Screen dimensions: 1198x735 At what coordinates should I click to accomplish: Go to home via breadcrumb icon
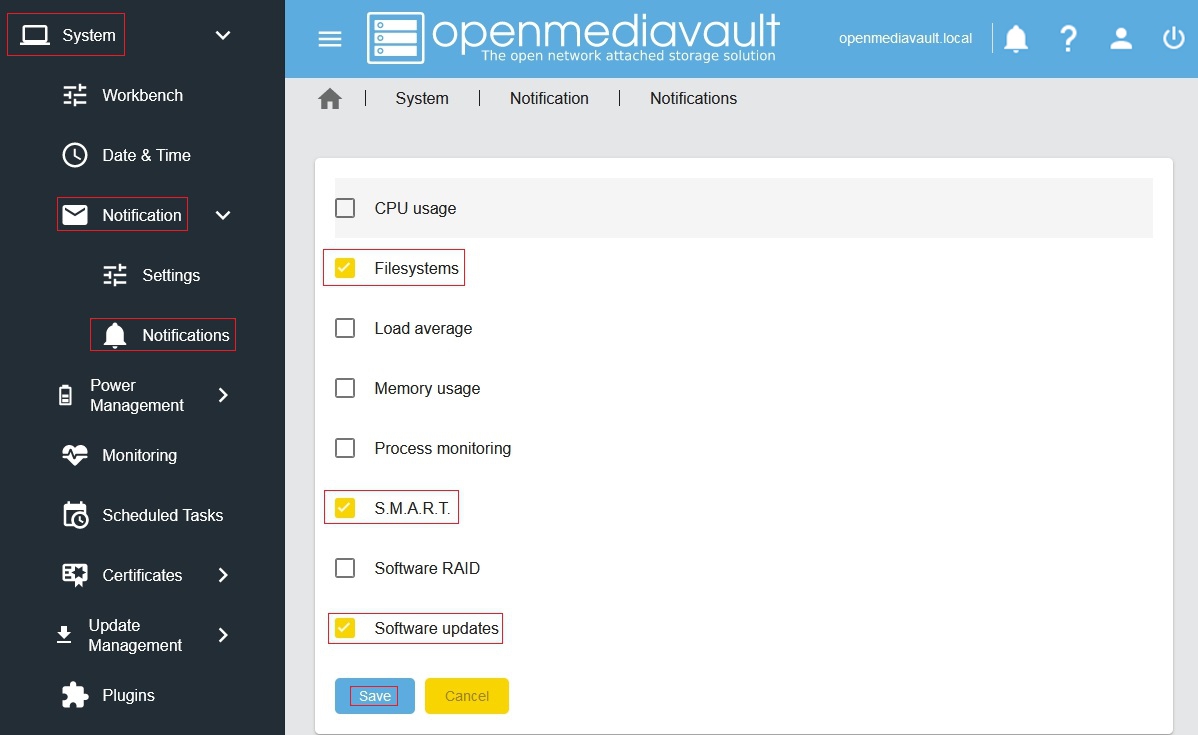tap(330, 99)
